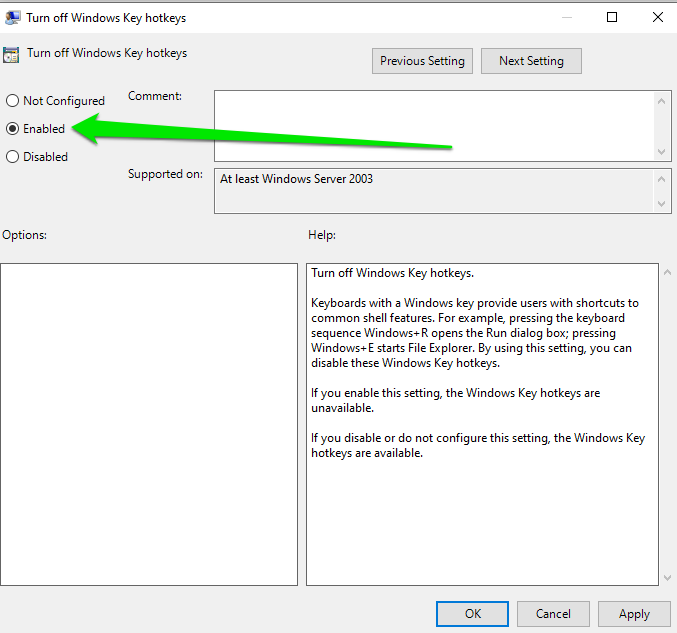Minimize the policy dialog window
Viewport: 677px width, 633px height.
tap(567, 17)
